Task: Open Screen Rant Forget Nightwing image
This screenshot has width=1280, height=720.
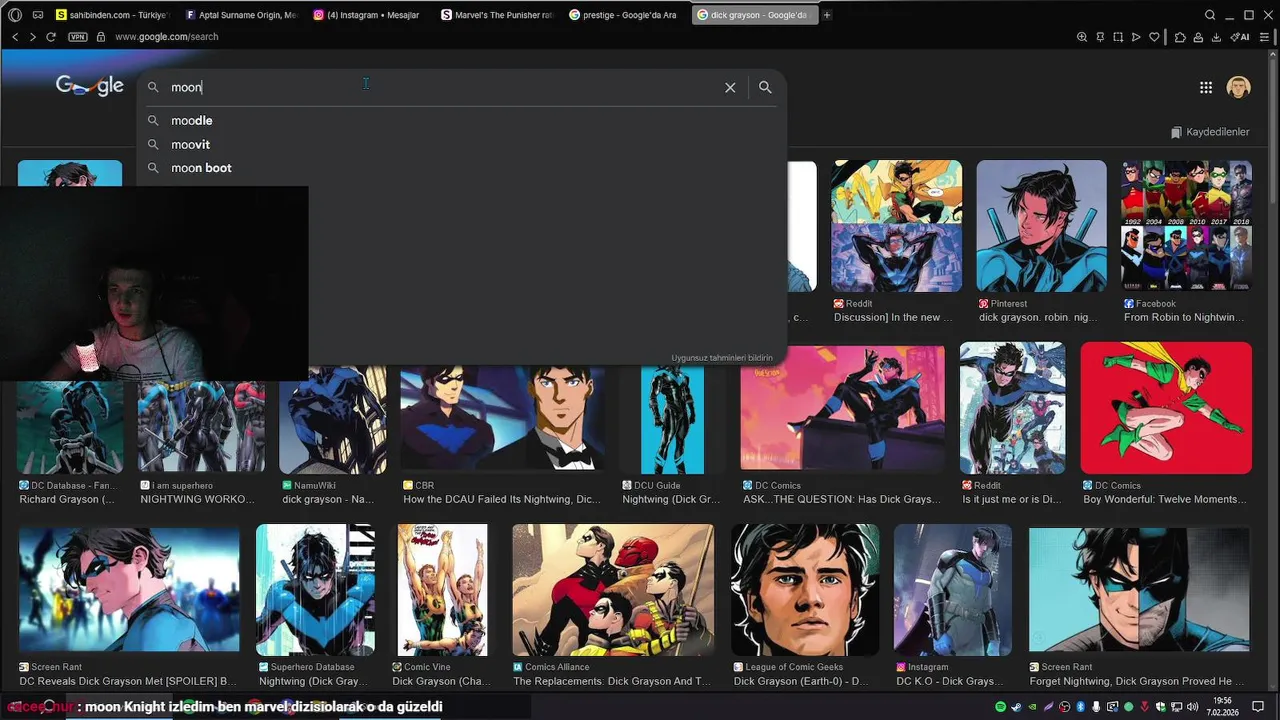Action: [x=1139, y=590]
